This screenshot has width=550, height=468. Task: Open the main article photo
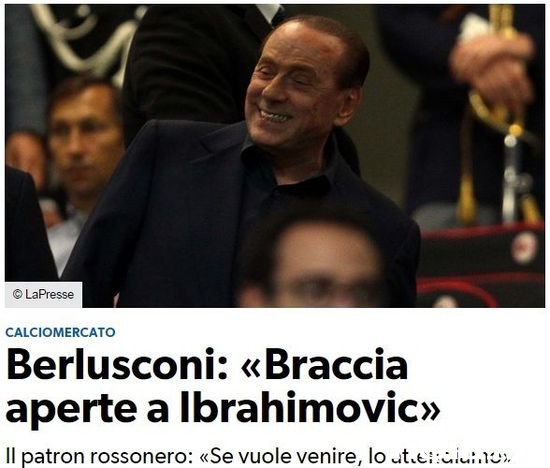[275, 156]
